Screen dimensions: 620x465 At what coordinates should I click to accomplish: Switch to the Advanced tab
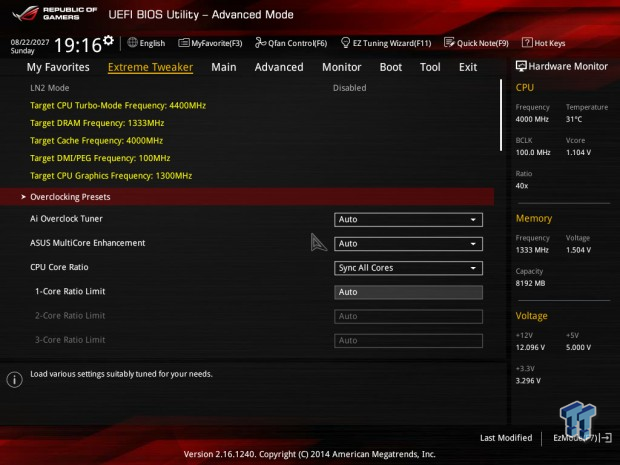(279, 67)
